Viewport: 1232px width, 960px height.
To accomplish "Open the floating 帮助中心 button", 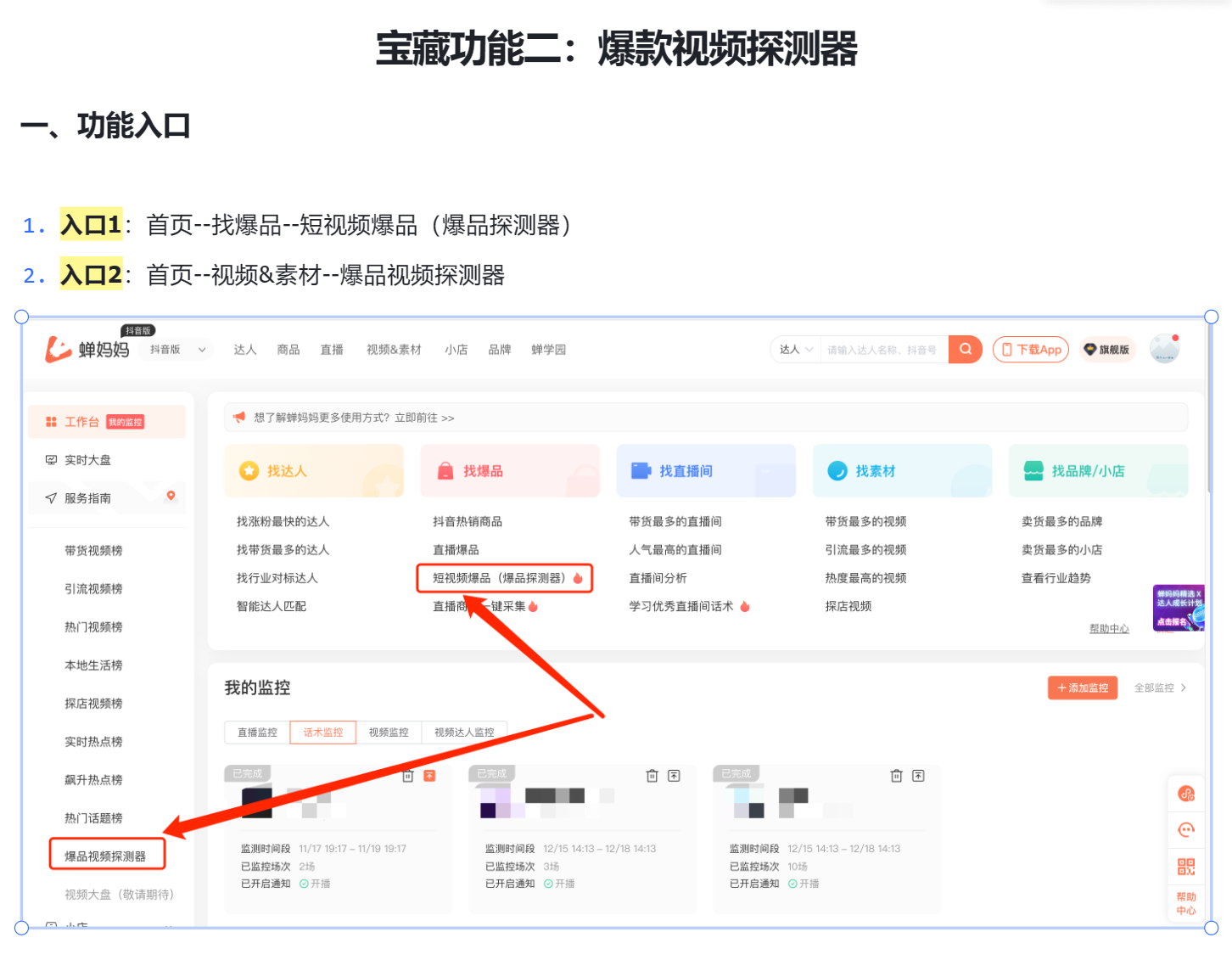I will click(x=1186, y=904).
